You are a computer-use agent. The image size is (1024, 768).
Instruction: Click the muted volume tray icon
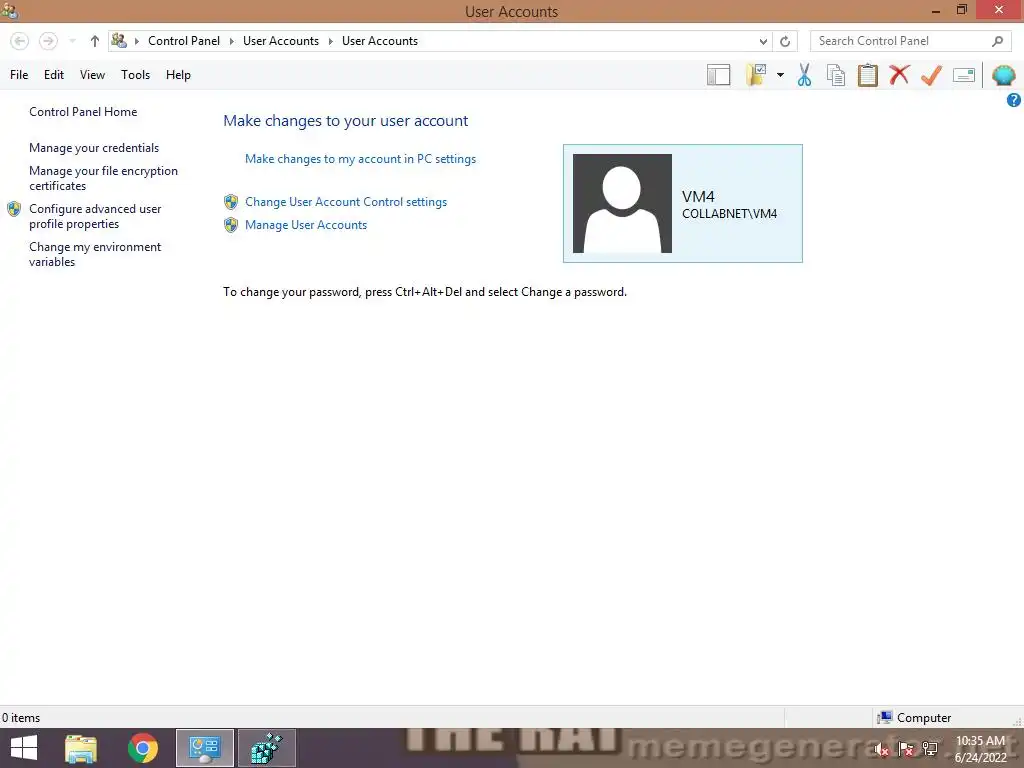click(x=882, y=750)
